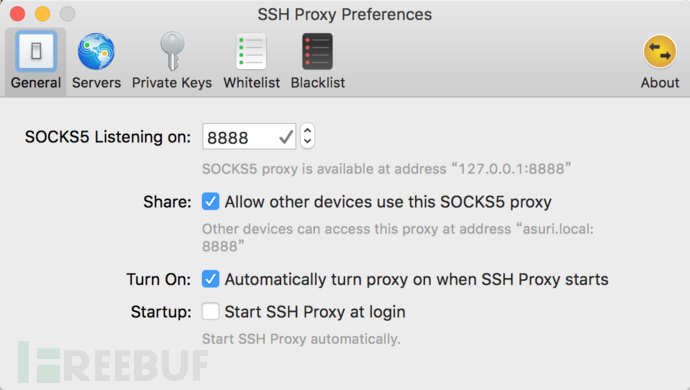Click the SOCKS5 listening port field
The image size is (690, 390).
tap(249, 136)
